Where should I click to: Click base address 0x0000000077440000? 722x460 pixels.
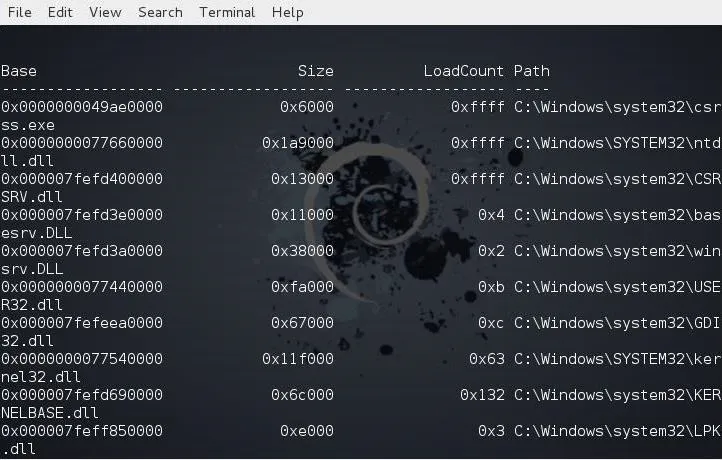pyautogui.click(x=82, y=287)
